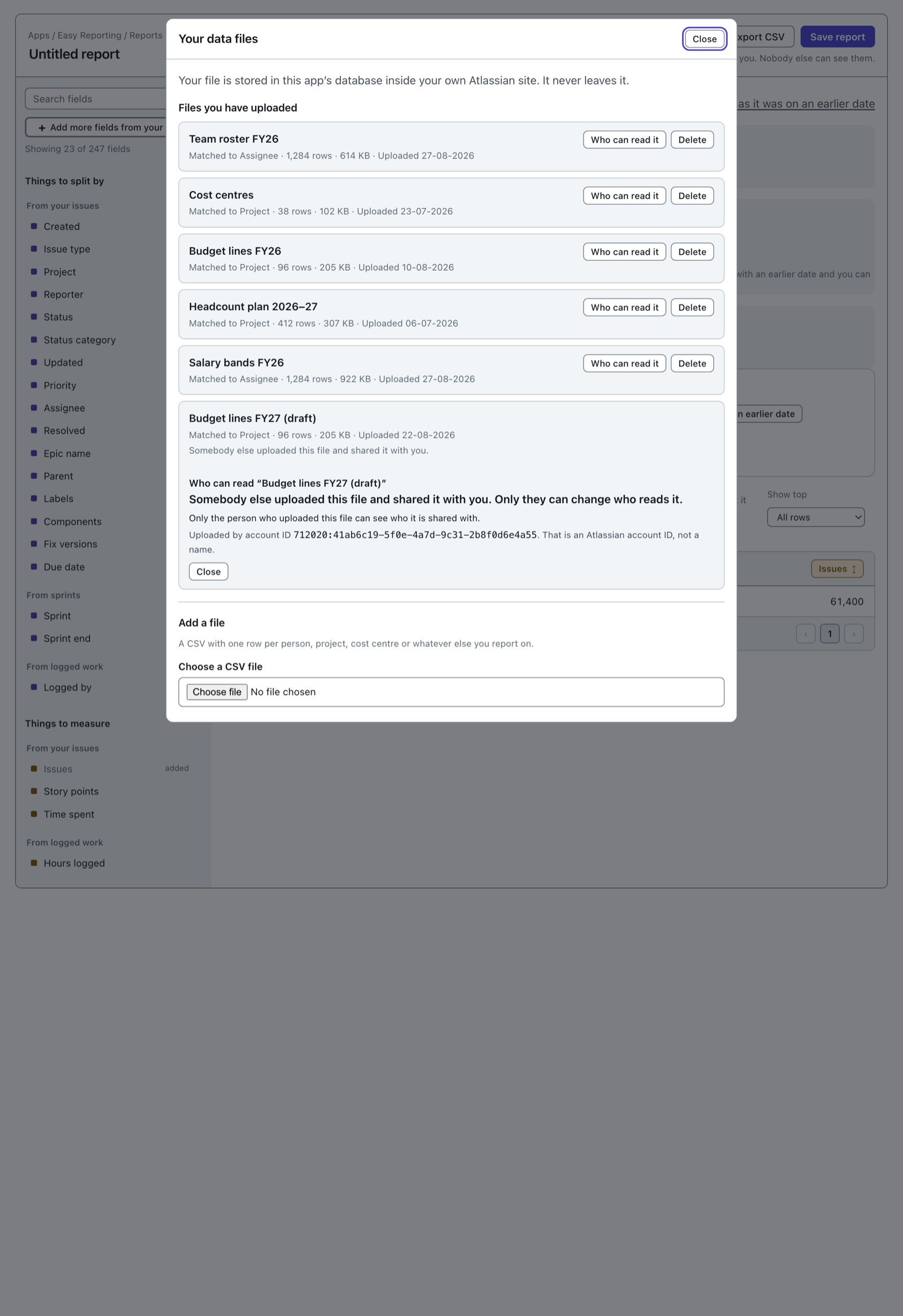Screen dimensions: 903x1316
Task: Open the Apps breadcrumb link
Action: point(38,35)
